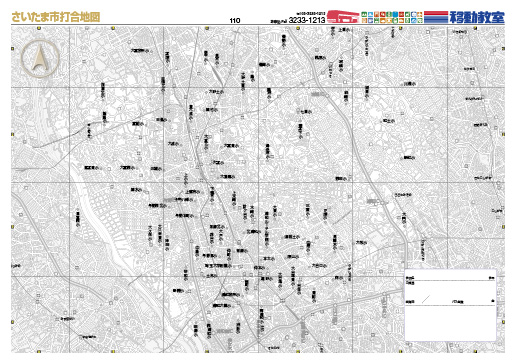Click the top-left label in white info box
Image resolution: width=516 pixels, height=364 pixels.
pos(410,278)
